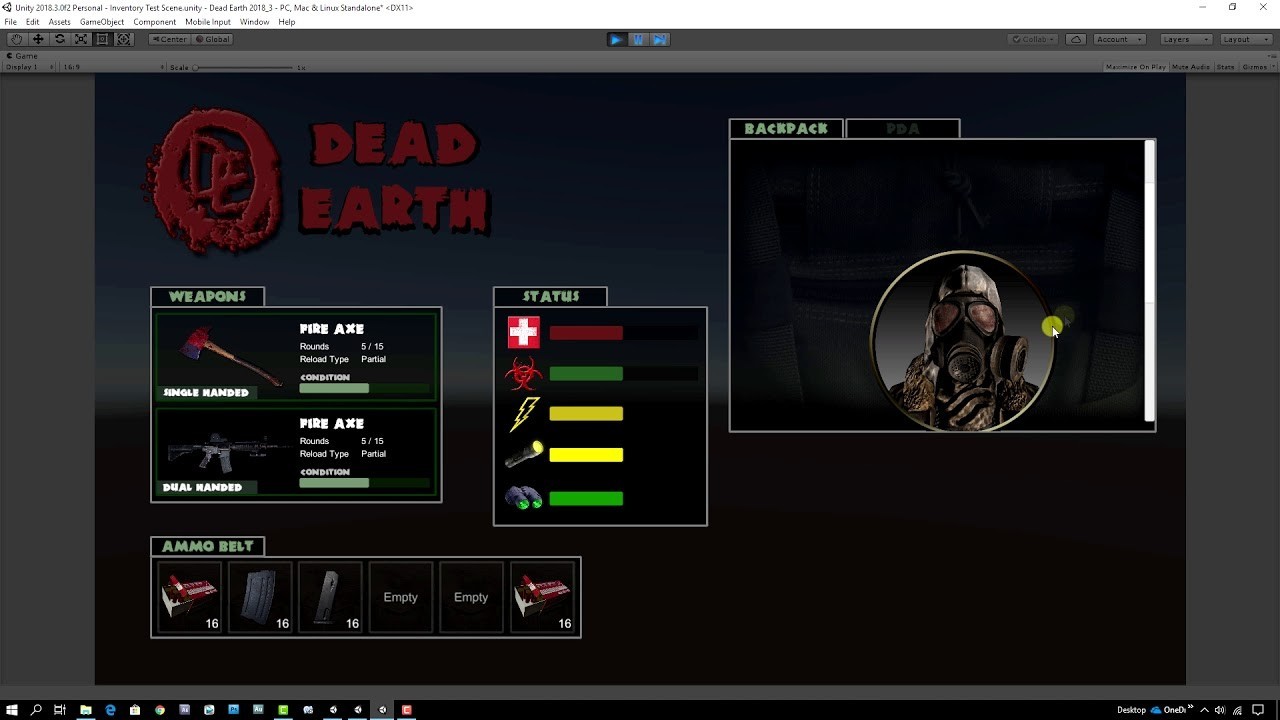Screen dimensions: 1280x720
Task: Switch to the PDA tab
Action: pyautogui.click(x=903, y=129)
